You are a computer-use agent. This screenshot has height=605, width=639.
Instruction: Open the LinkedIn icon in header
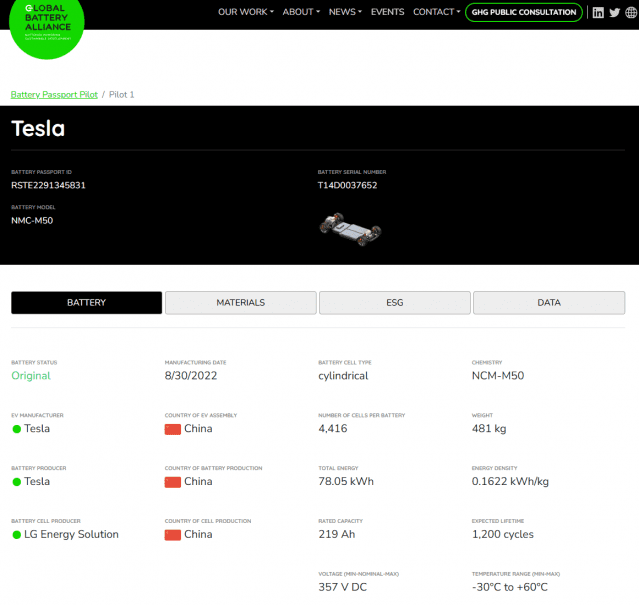(x=598, y=13)
